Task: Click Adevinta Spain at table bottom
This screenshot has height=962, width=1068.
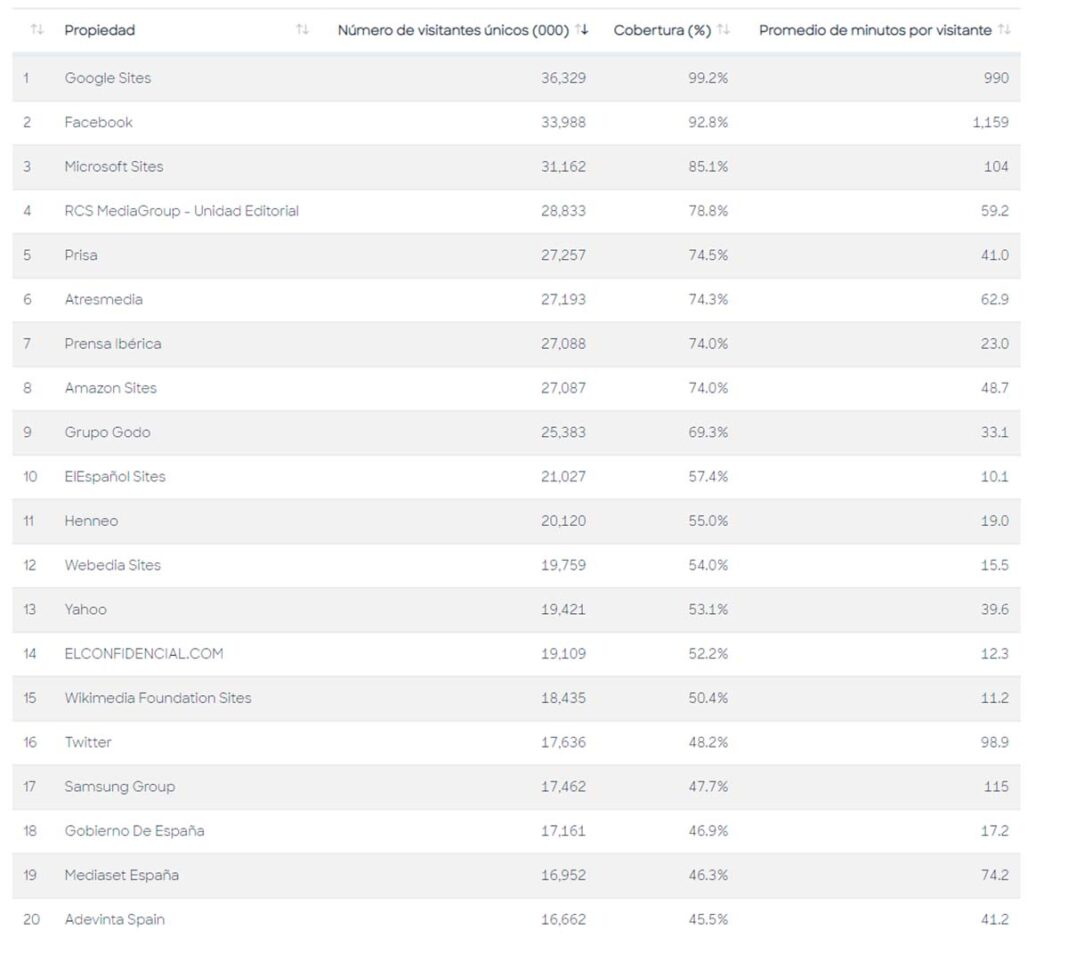Action: point(115,919)
